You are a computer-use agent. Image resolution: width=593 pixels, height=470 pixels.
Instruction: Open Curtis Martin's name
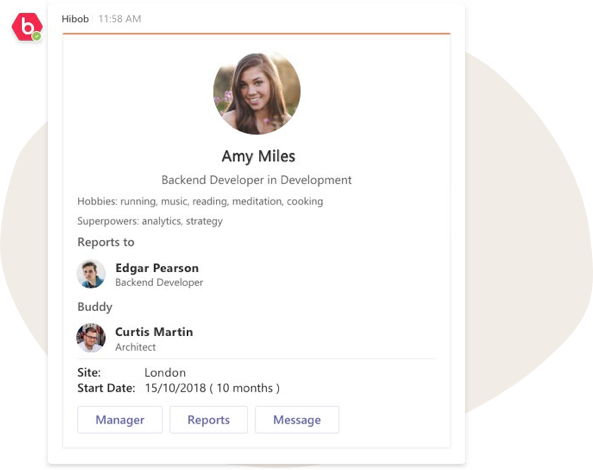click(154, 332)
